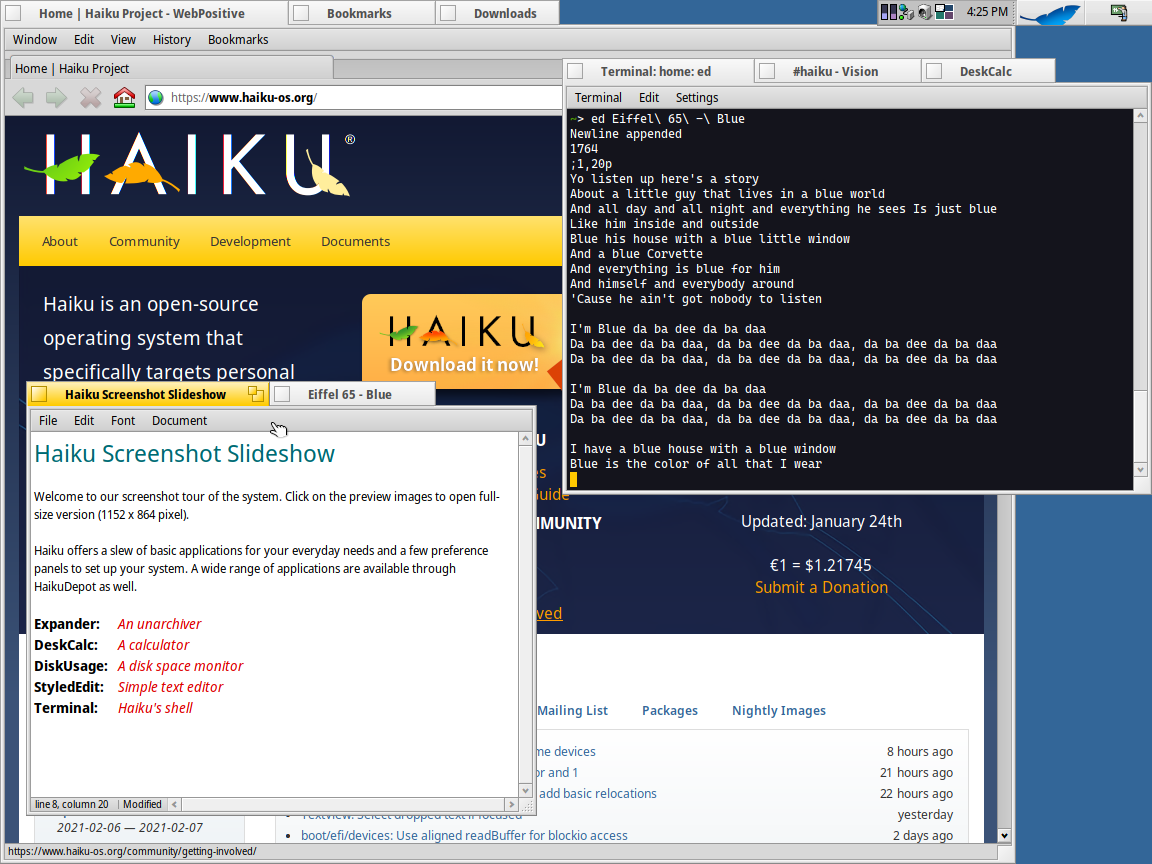Click 'line 8, column 20' status text
The width and height of the screenshot is (1152, 864).
(x=72, y=804)
